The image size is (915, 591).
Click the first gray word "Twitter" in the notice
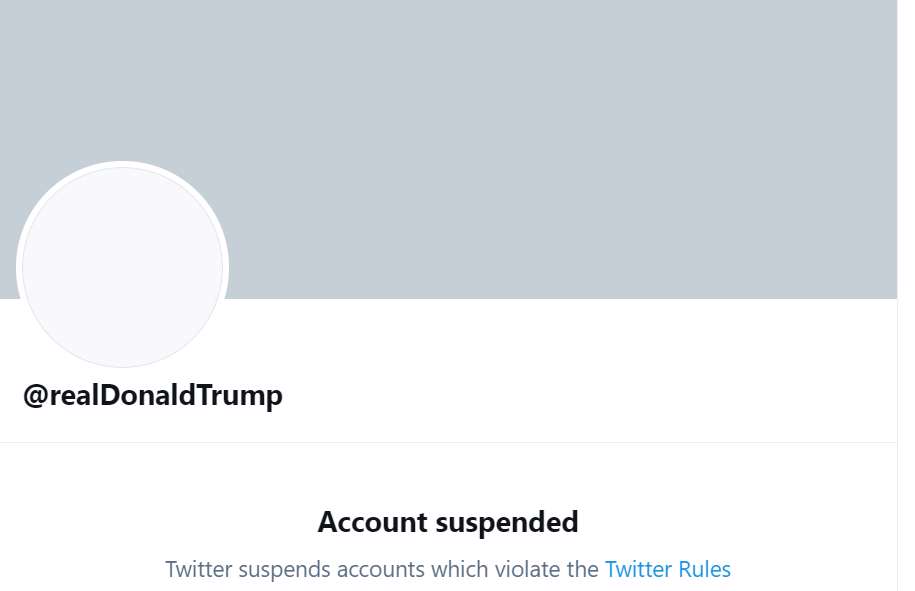click(x=199, y=569)
